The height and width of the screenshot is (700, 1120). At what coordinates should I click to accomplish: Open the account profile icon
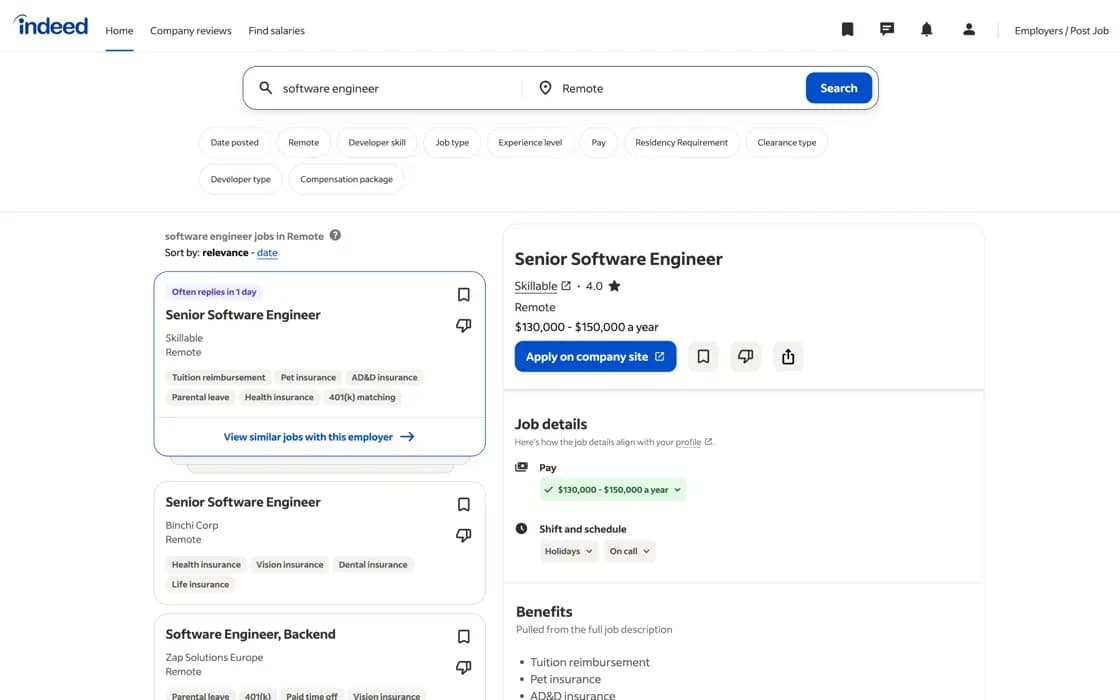point(969,29)
